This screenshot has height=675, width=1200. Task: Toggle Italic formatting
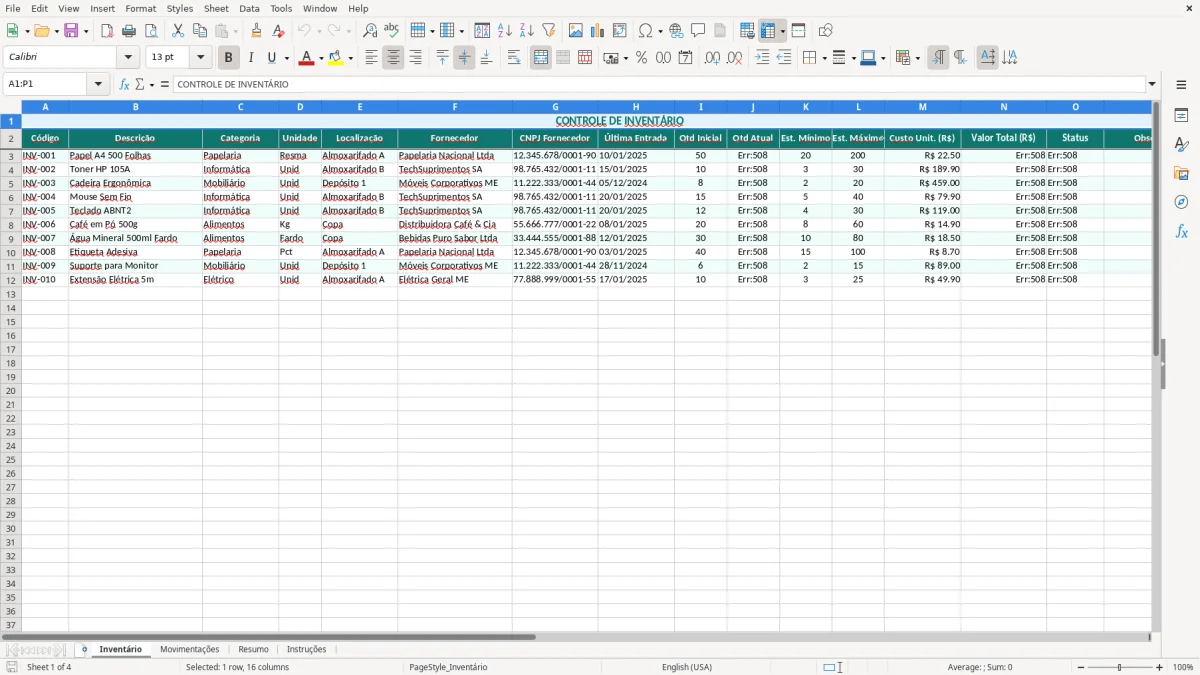(251, 58)
